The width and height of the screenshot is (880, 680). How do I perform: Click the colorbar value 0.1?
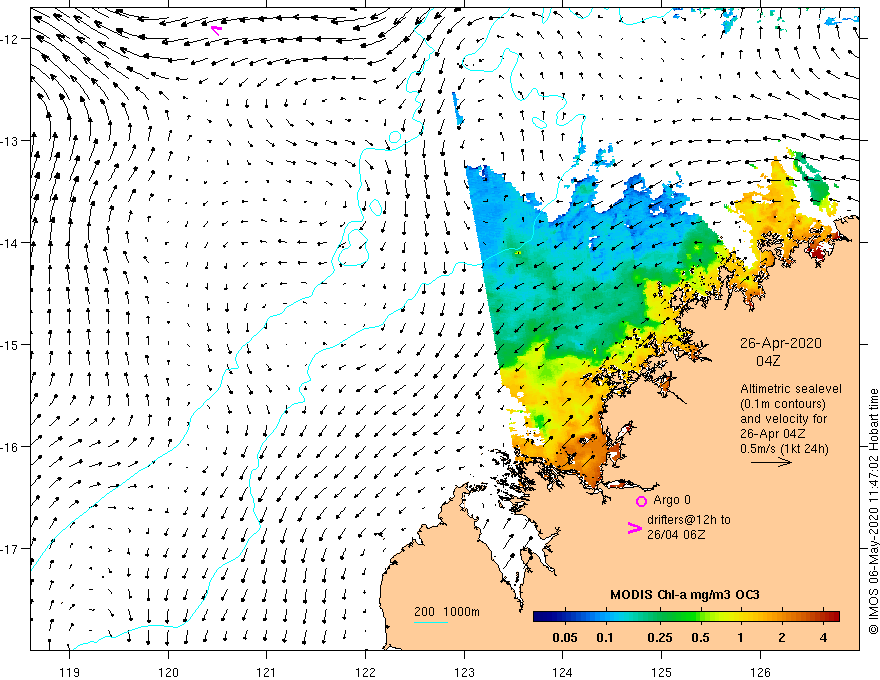[605, 638]
